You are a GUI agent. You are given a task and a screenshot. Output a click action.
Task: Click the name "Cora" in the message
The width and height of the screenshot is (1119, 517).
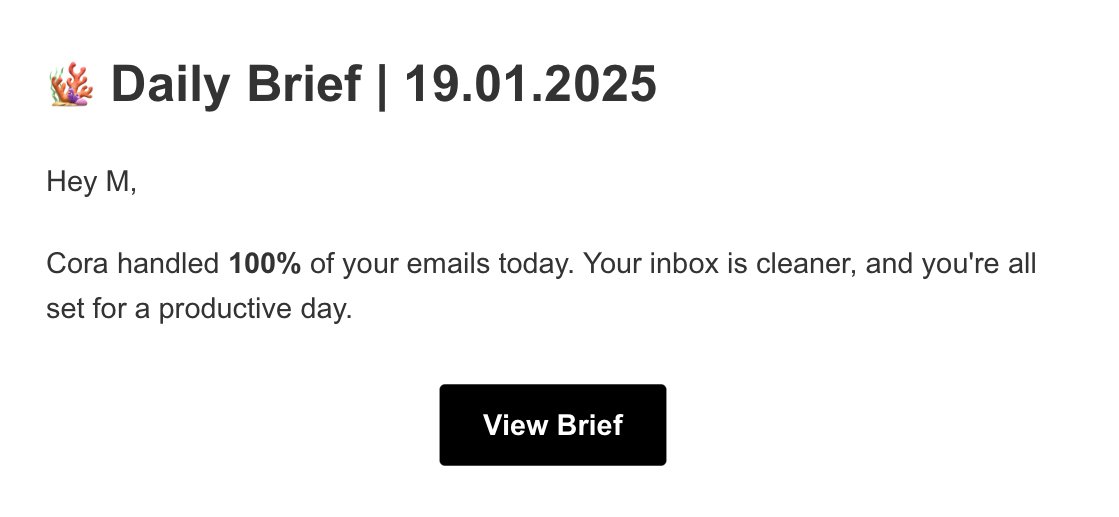[77, 265]
